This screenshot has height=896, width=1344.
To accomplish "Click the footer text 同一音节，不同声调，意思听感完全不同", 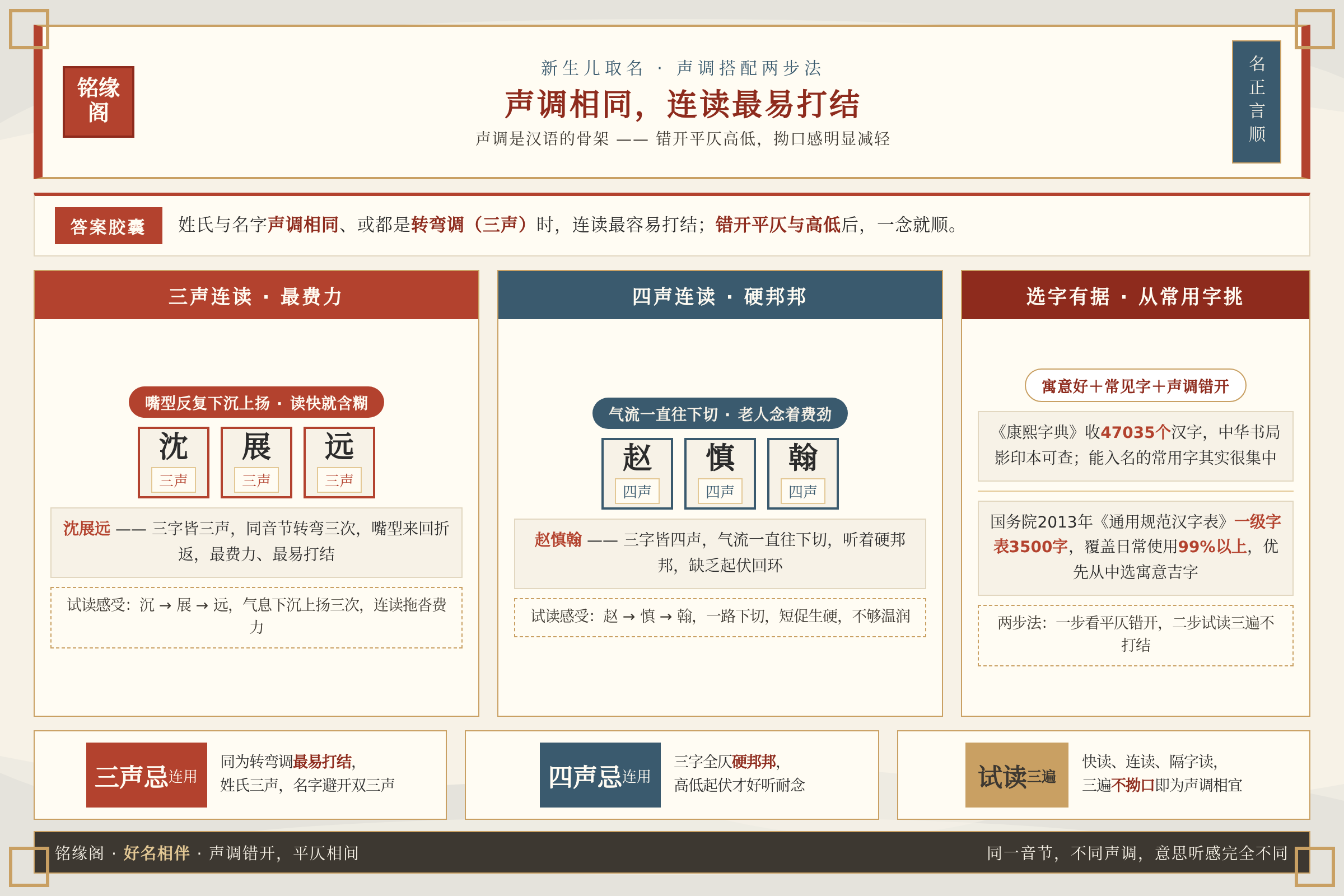I will point(1137,853).
